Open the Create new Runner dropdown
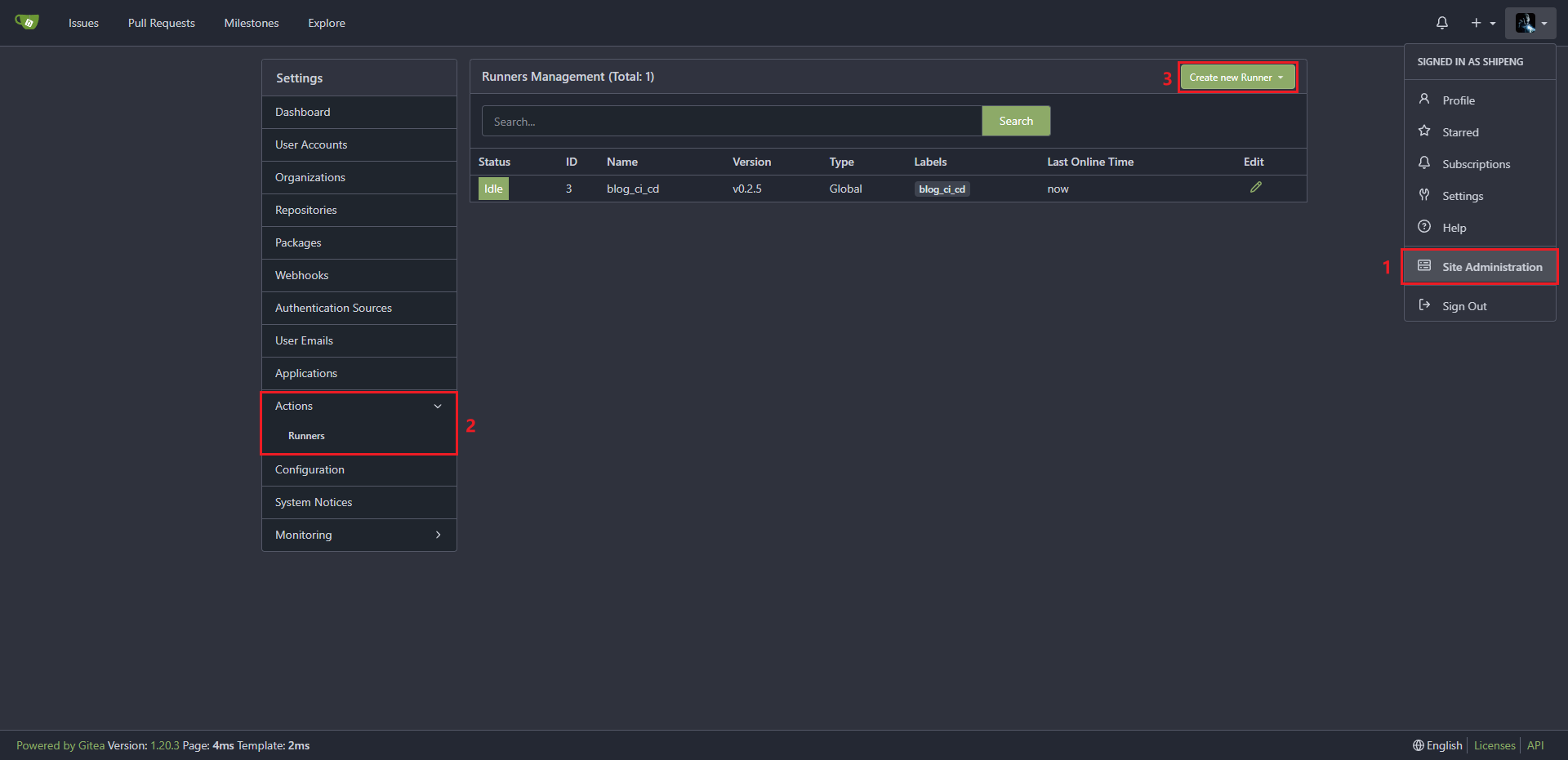Image resolution: width=1568 pixels, height=760 pixels. [x=1236, y=78]
